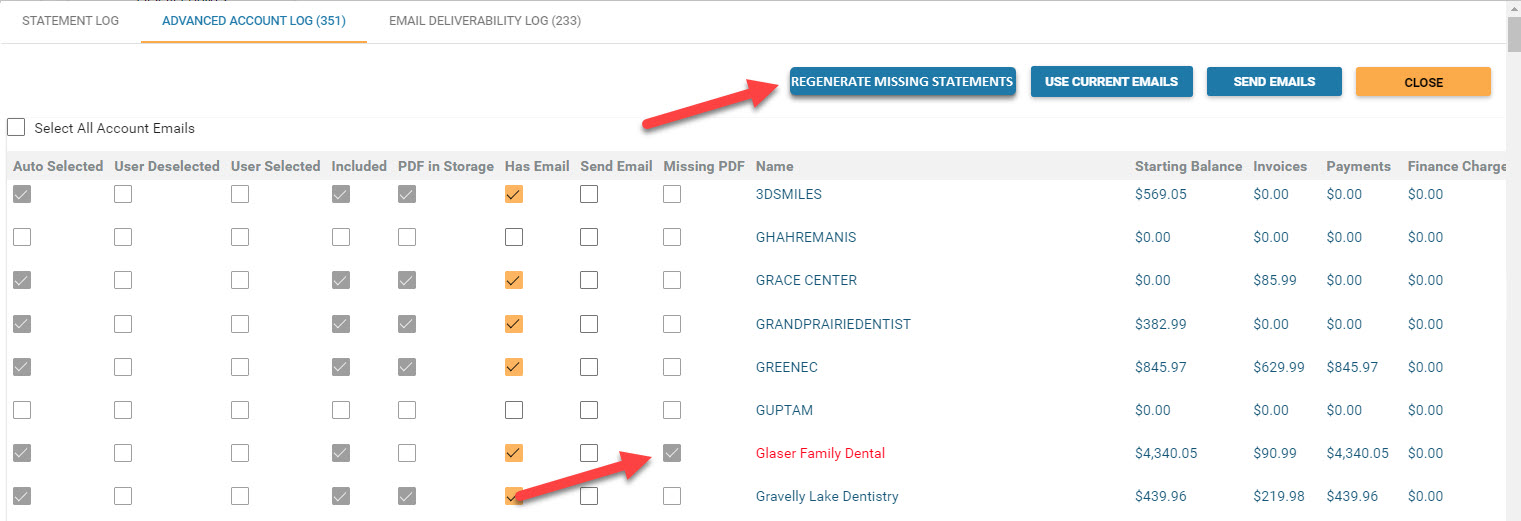This screenshot has width=1521, height=521.
Task: Select the Advanced Account Log tab
Action: click(254, 21)
